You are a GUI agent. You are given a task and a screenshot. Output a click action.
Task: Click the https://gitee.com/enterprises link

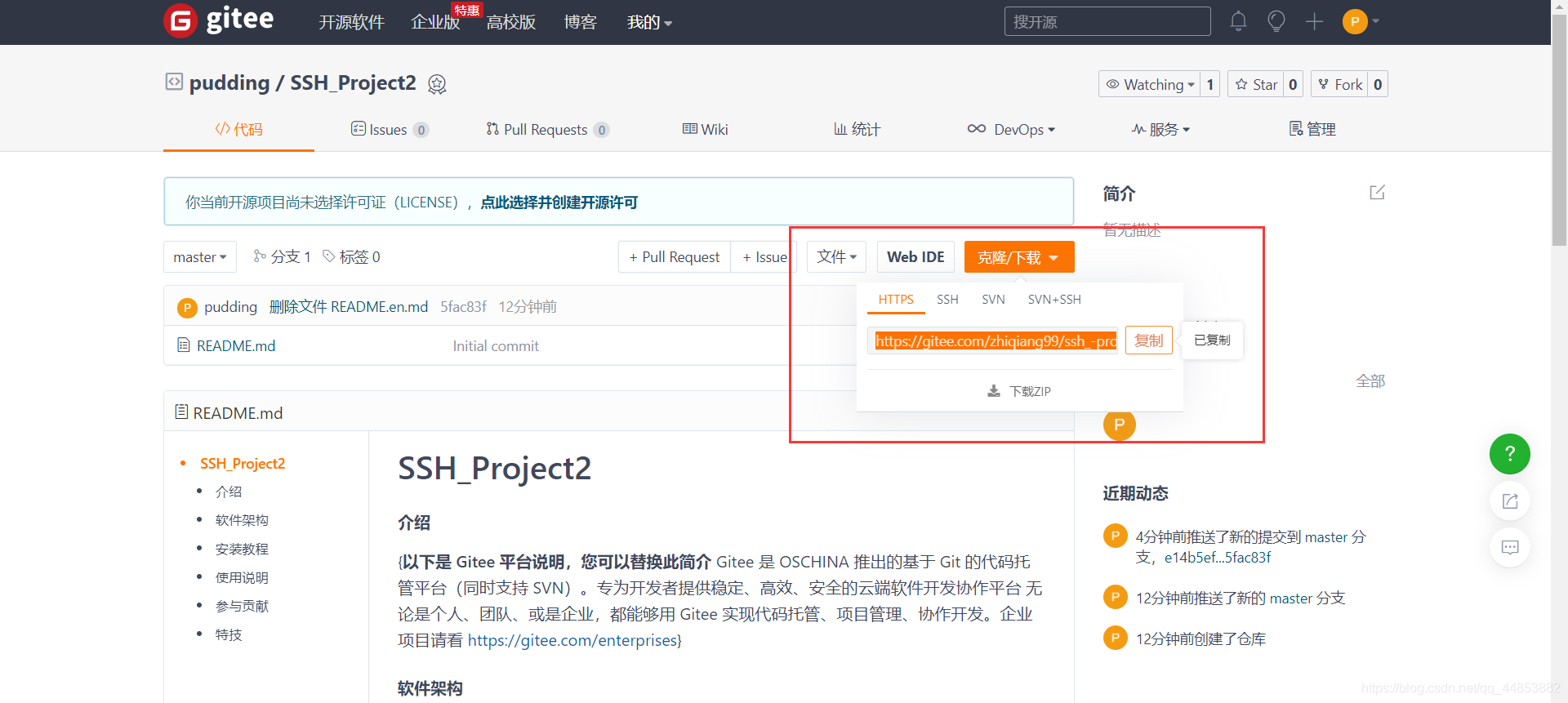(x=572, y=640)
